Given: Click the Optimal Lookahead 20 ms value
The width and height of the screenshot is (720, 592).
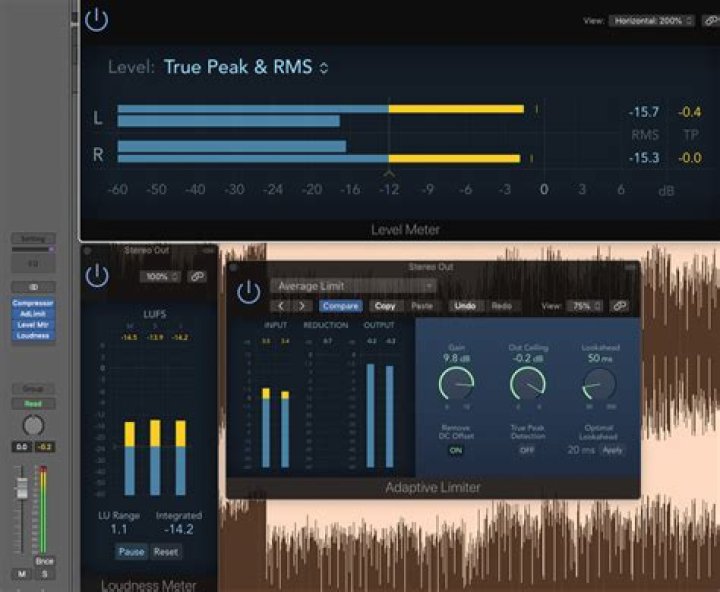Looking at the screenshot, I should pyautogui.click(x=581, y=450).
